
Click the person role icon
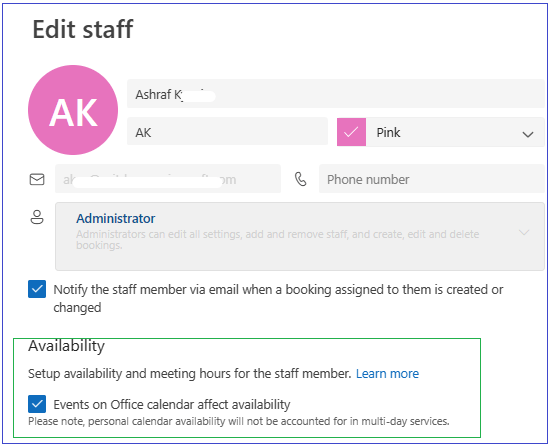(37, 217)
